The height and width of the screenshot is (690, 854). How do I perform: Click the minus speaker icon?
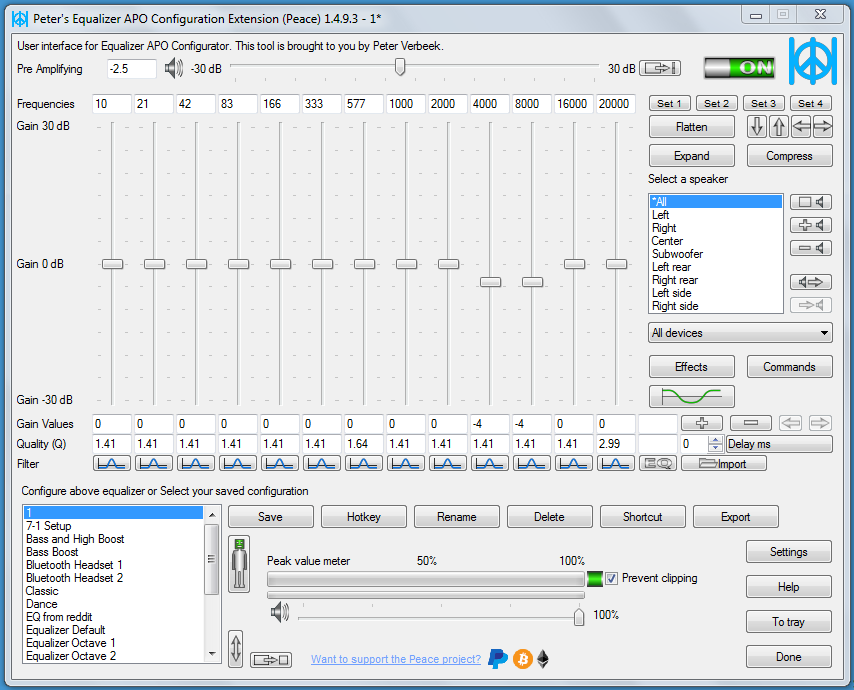click(811, 248)
